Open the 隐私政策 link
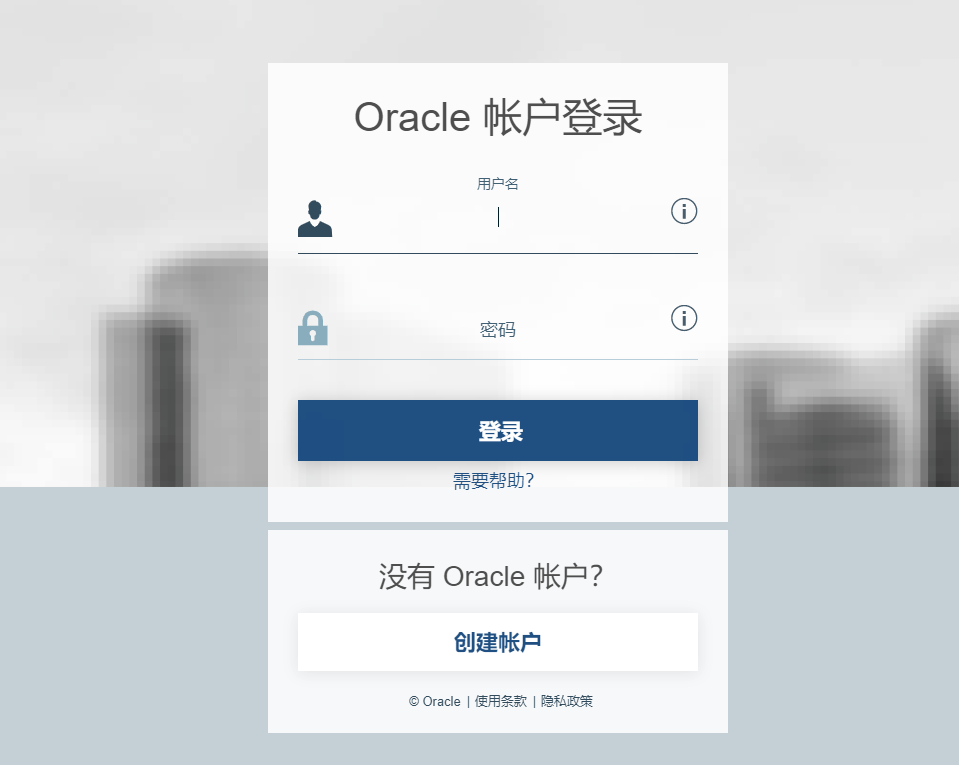Screen dimensions: 959x765 point(566,701)
